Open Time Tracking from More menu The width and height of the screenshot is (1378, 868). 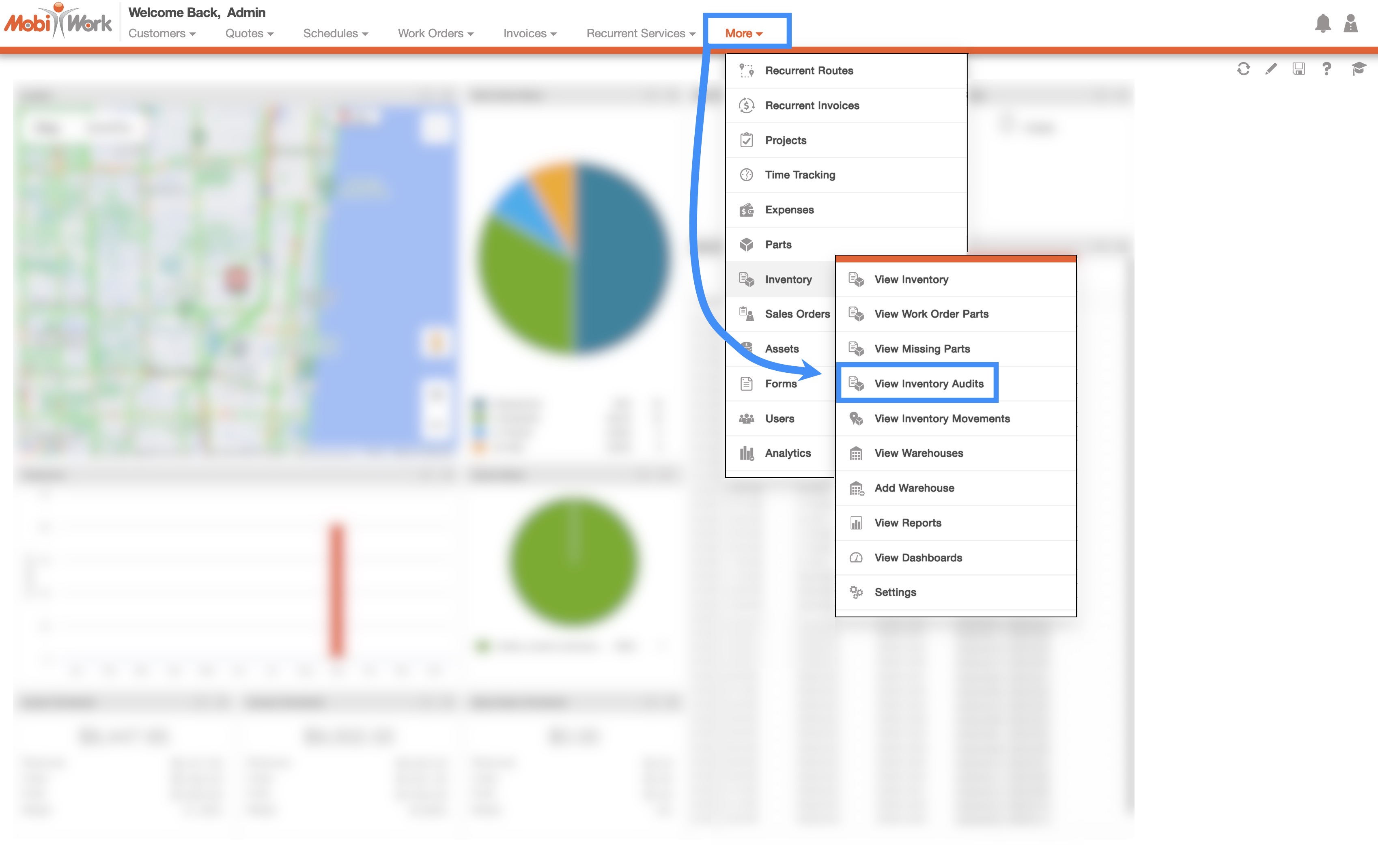click(x=799, y=174)
